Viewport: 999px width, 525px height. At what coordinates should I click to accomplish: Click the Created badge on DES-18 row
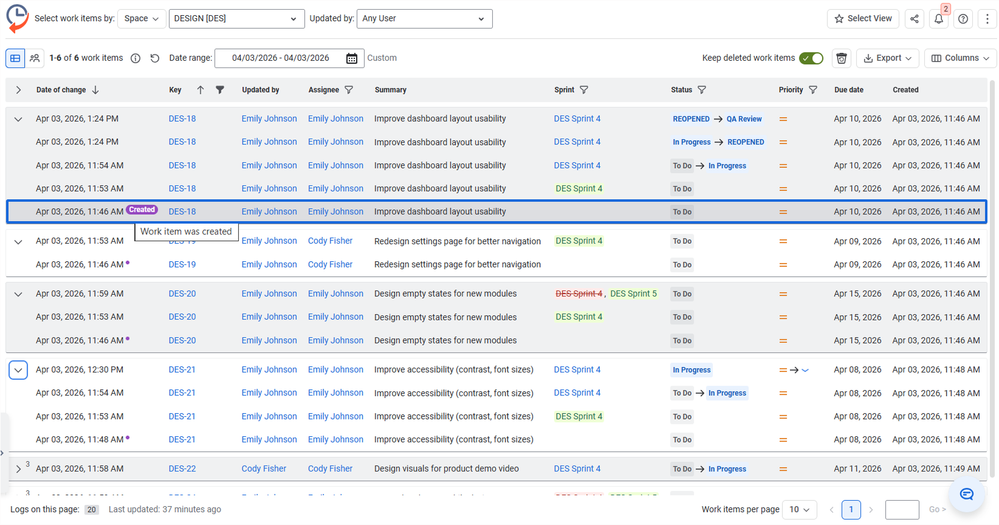coord(141,210)
